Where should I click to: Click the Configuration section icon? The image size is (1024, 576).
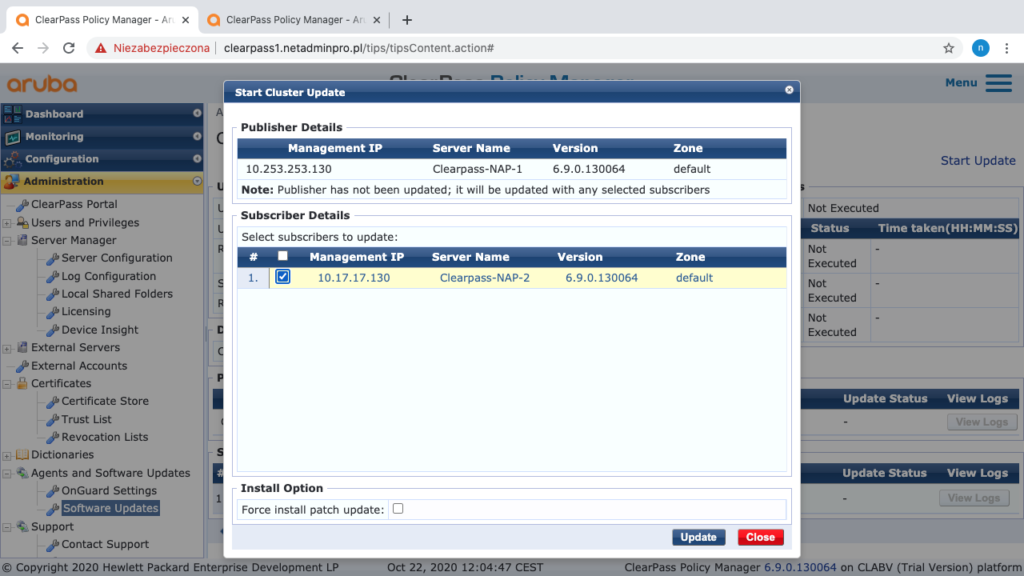pyautogui.click(x=13, y=159)
